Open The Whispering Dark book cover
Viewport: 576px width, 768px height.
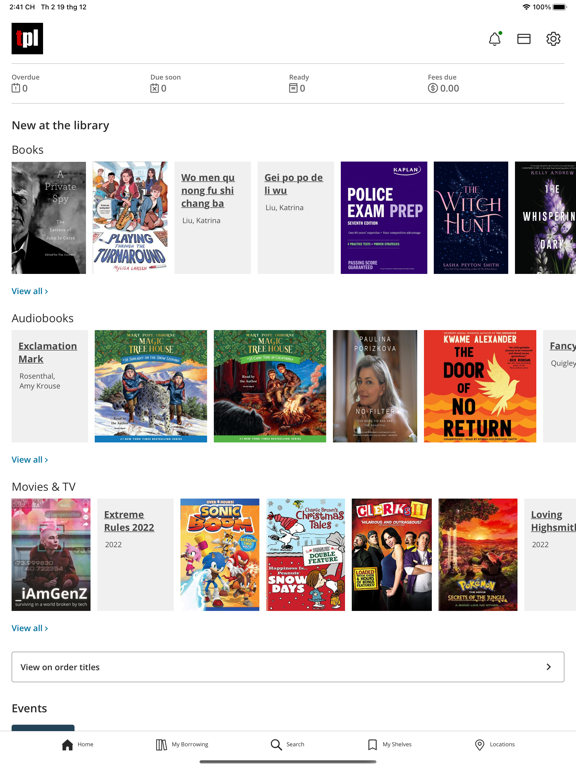pos(545,217)
